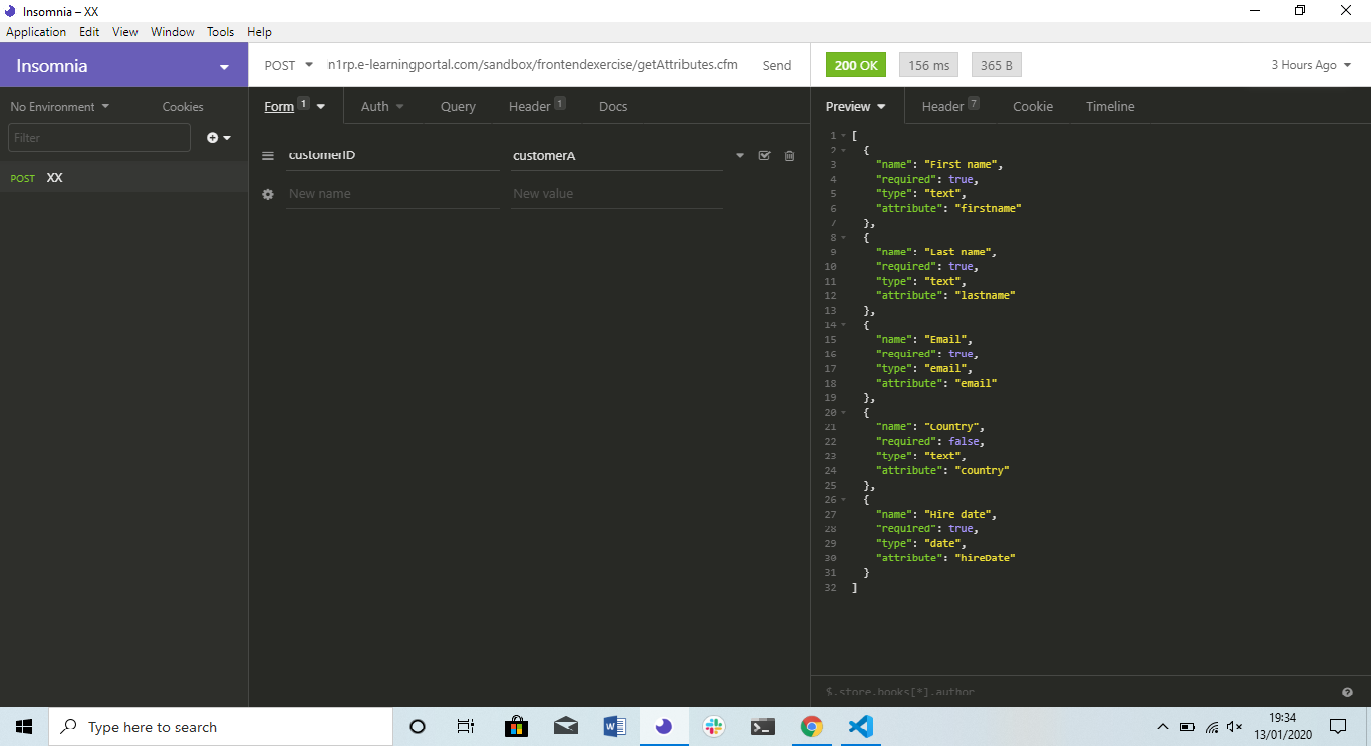
Task: Open Slack from the taskbar
Action: (x=713, y=727)
